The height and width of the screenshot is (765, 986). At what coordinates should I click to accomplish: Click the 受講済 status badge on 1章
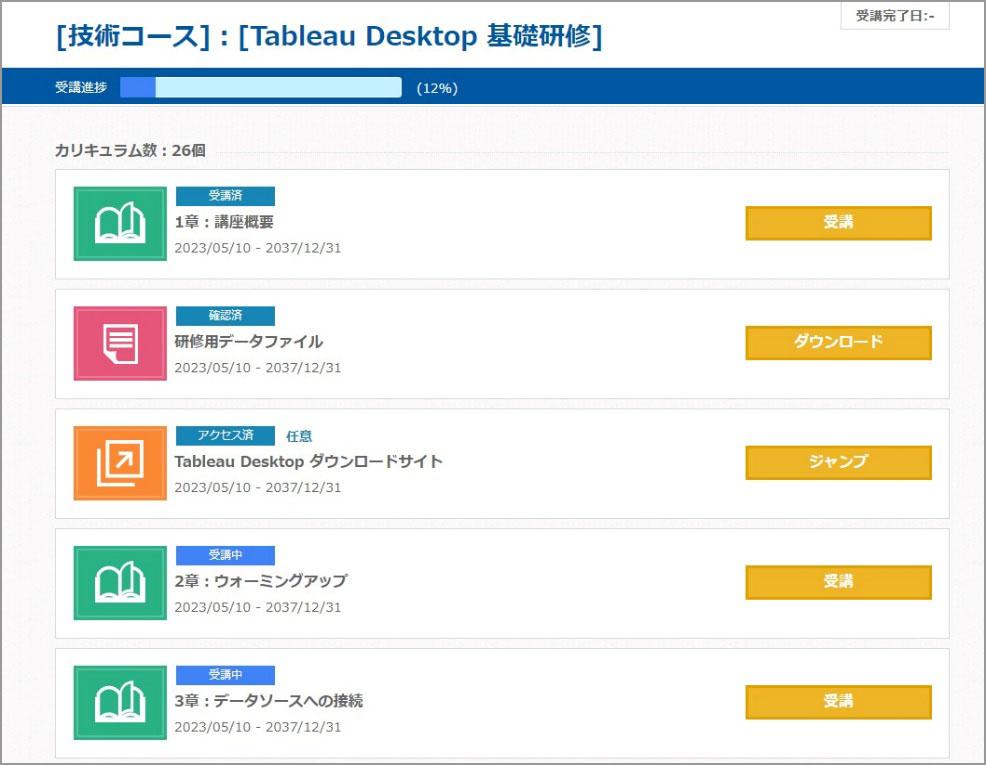225,196
